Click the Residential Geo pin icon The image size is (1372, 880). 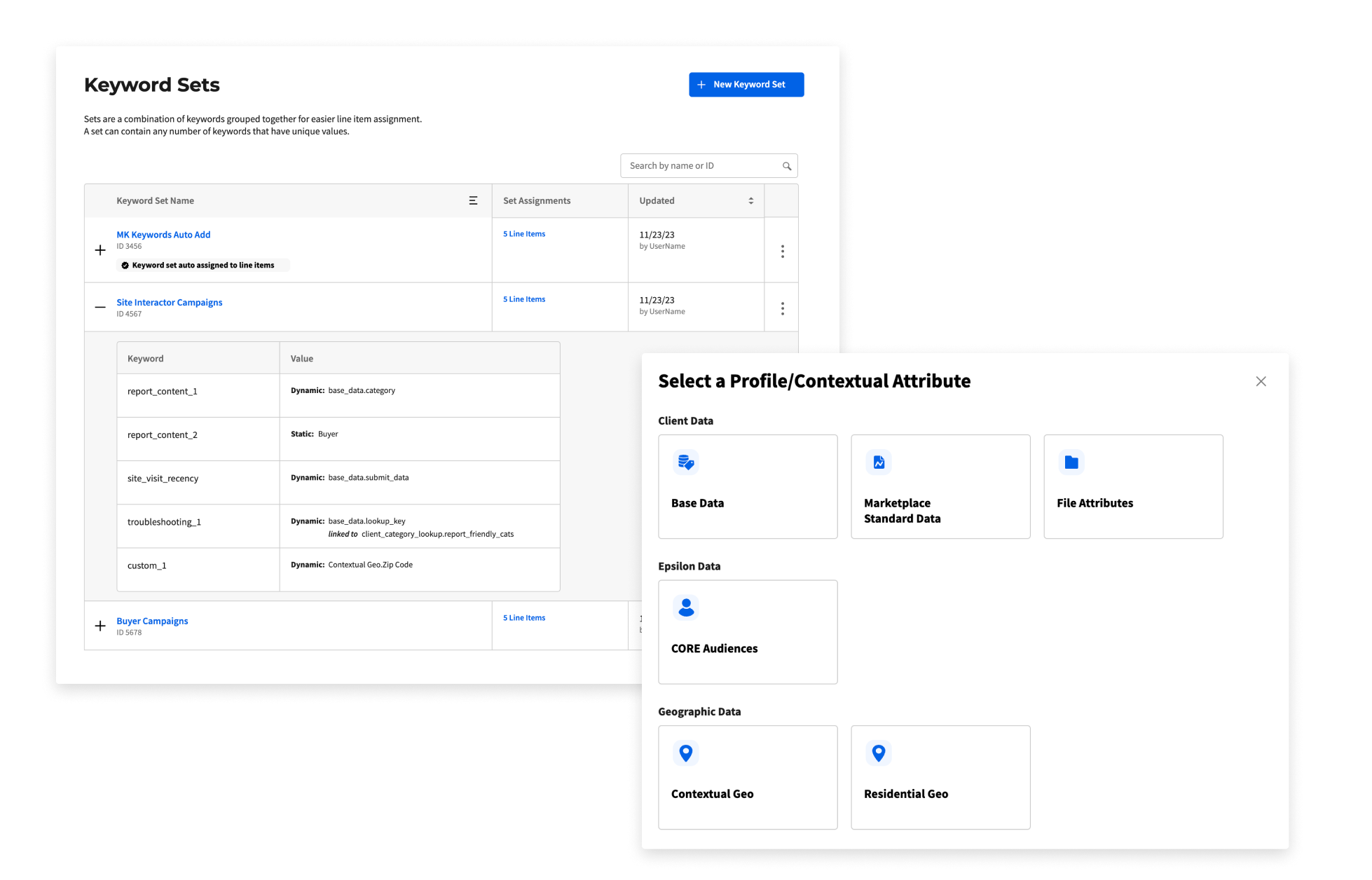click(x=879, y=753)
